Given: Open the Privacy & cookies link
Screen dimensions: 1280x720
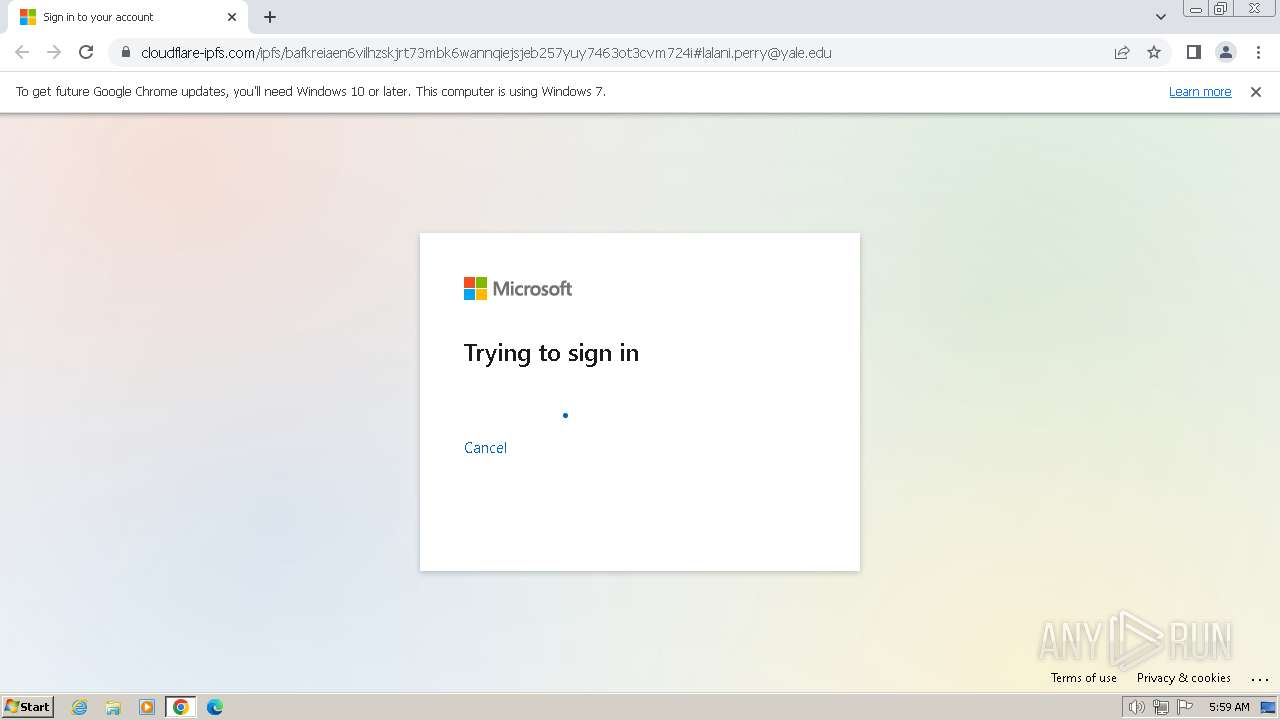Looking at the screenshot, I should [x=1183, y=678].
